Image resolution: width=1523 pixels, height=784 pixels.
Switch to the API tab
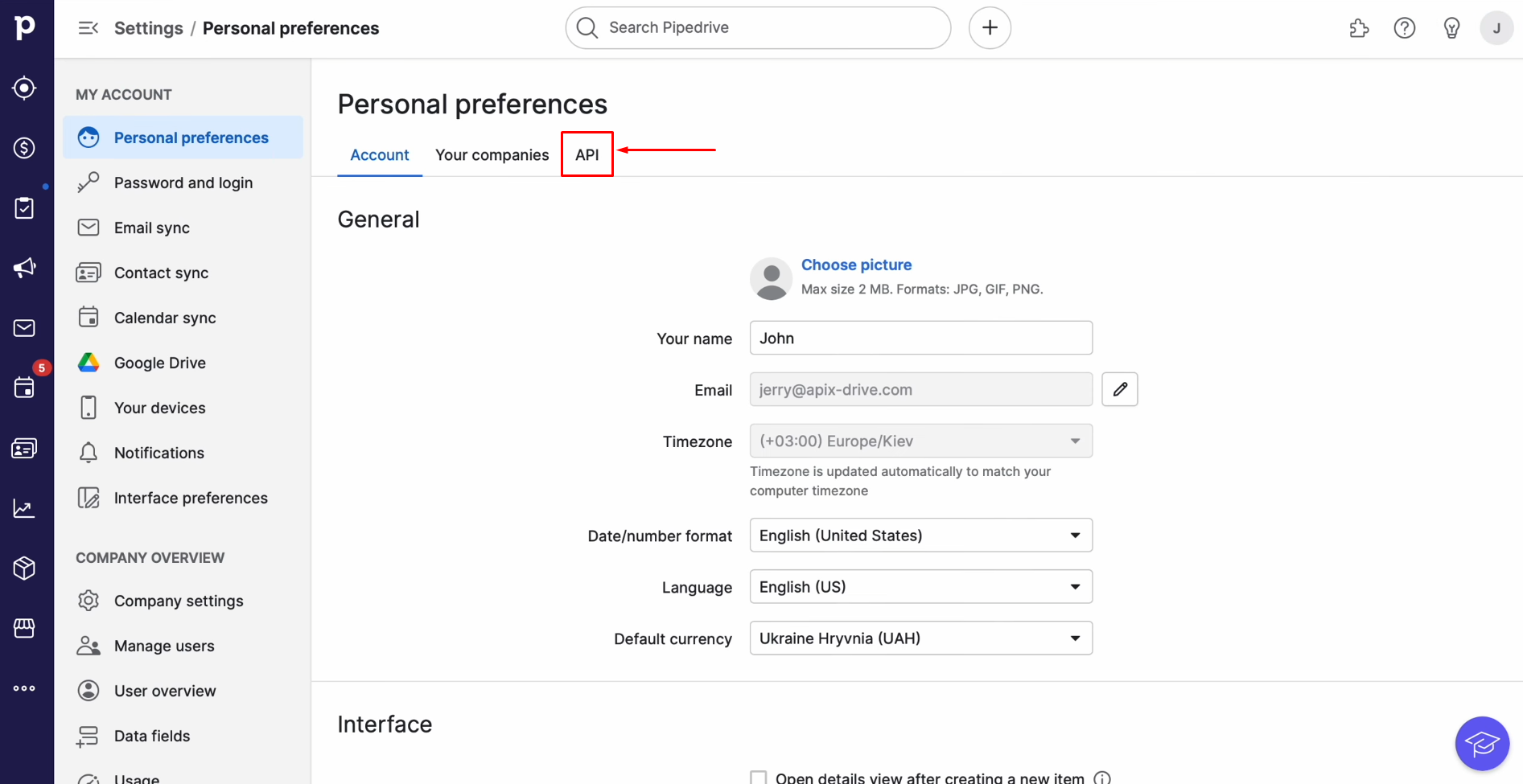click(587, 154)
